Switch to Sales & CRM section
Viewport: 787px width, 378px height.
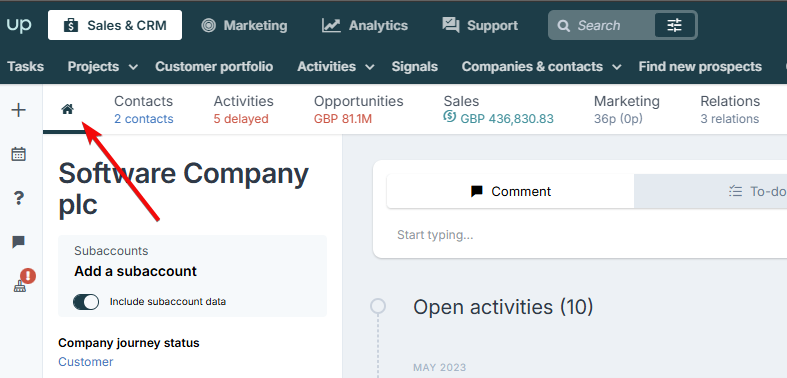pyautogui.click(x=115, y=25)
